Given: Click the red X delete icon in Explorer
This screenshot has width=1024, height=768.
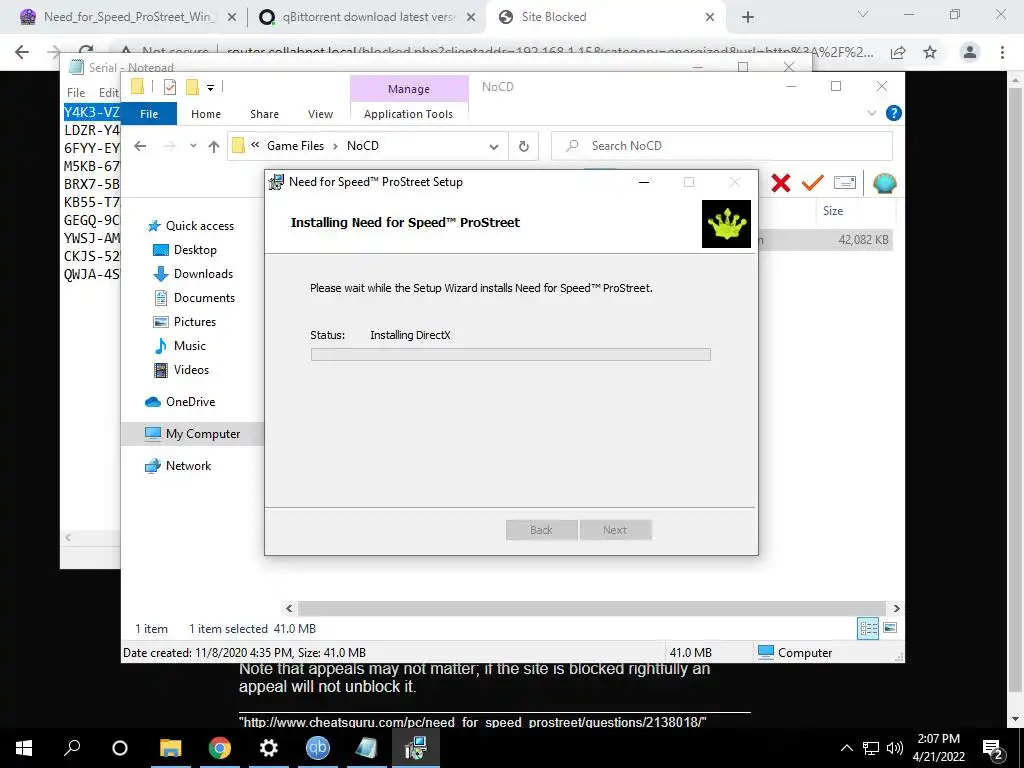Looking at the screenshot, I should (x=780, y=183).
